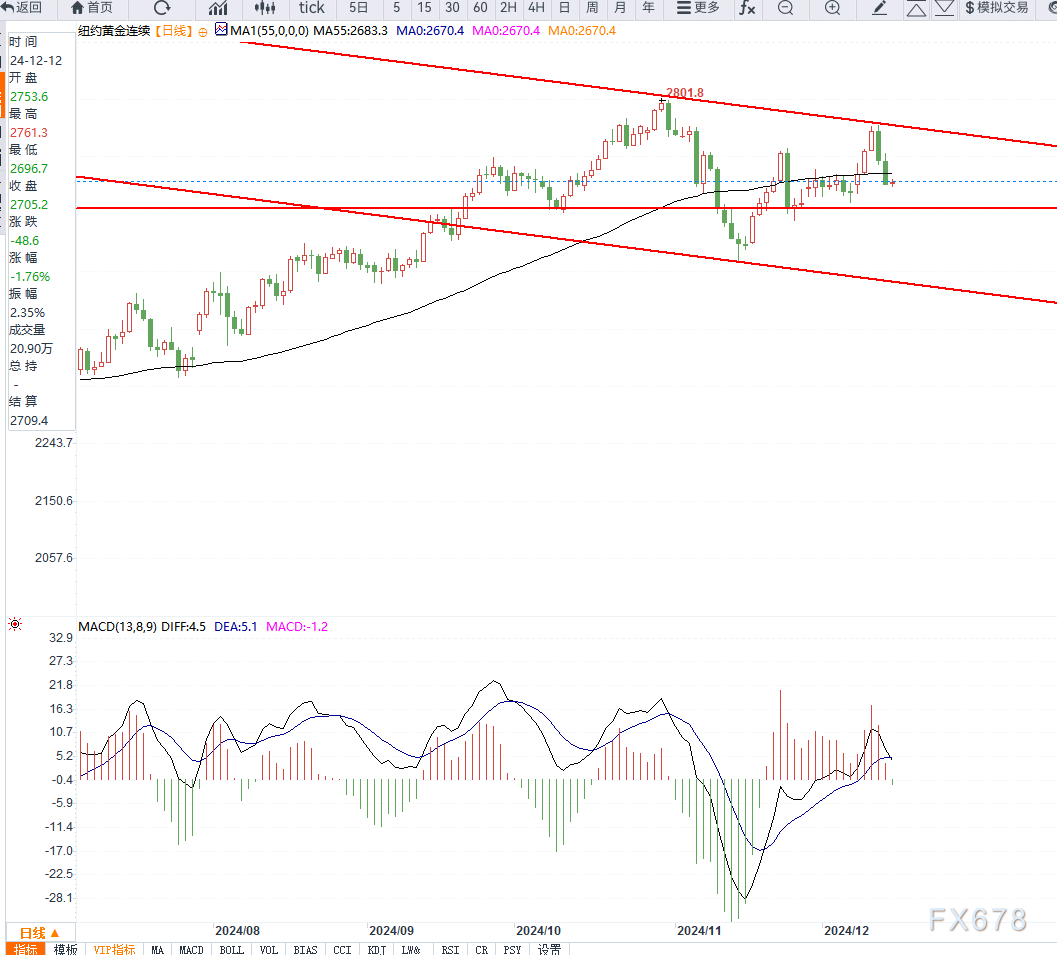Click the 2024/11 date axis label
The image size is (1057, 955).
(699, 930)
